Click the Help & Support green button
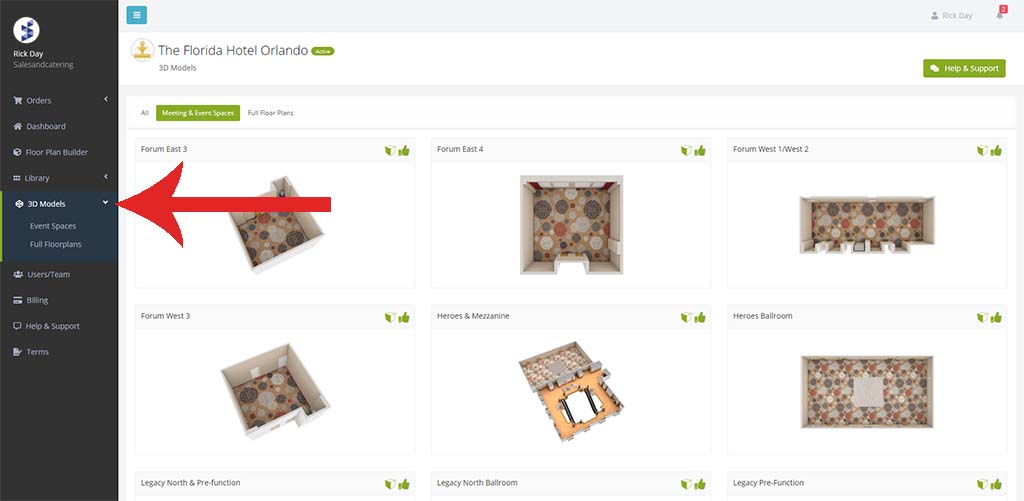Screen dimensions: 1024x501 click(964, 68)
